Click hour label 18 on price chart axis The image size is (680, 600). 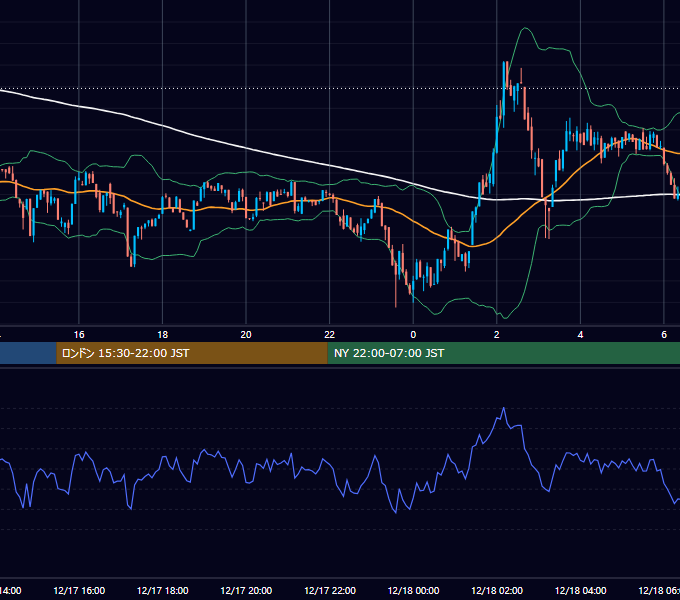pyautogui.click(x=163, y=335)
